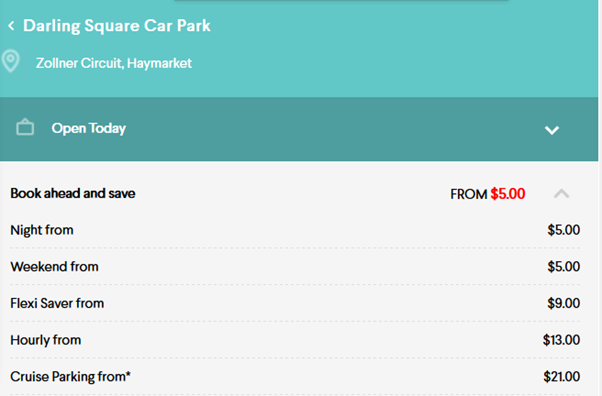This screenshot has height=396, width=602.
Task: Collapse the Book ahead and save section
Action: pos(561,193)
